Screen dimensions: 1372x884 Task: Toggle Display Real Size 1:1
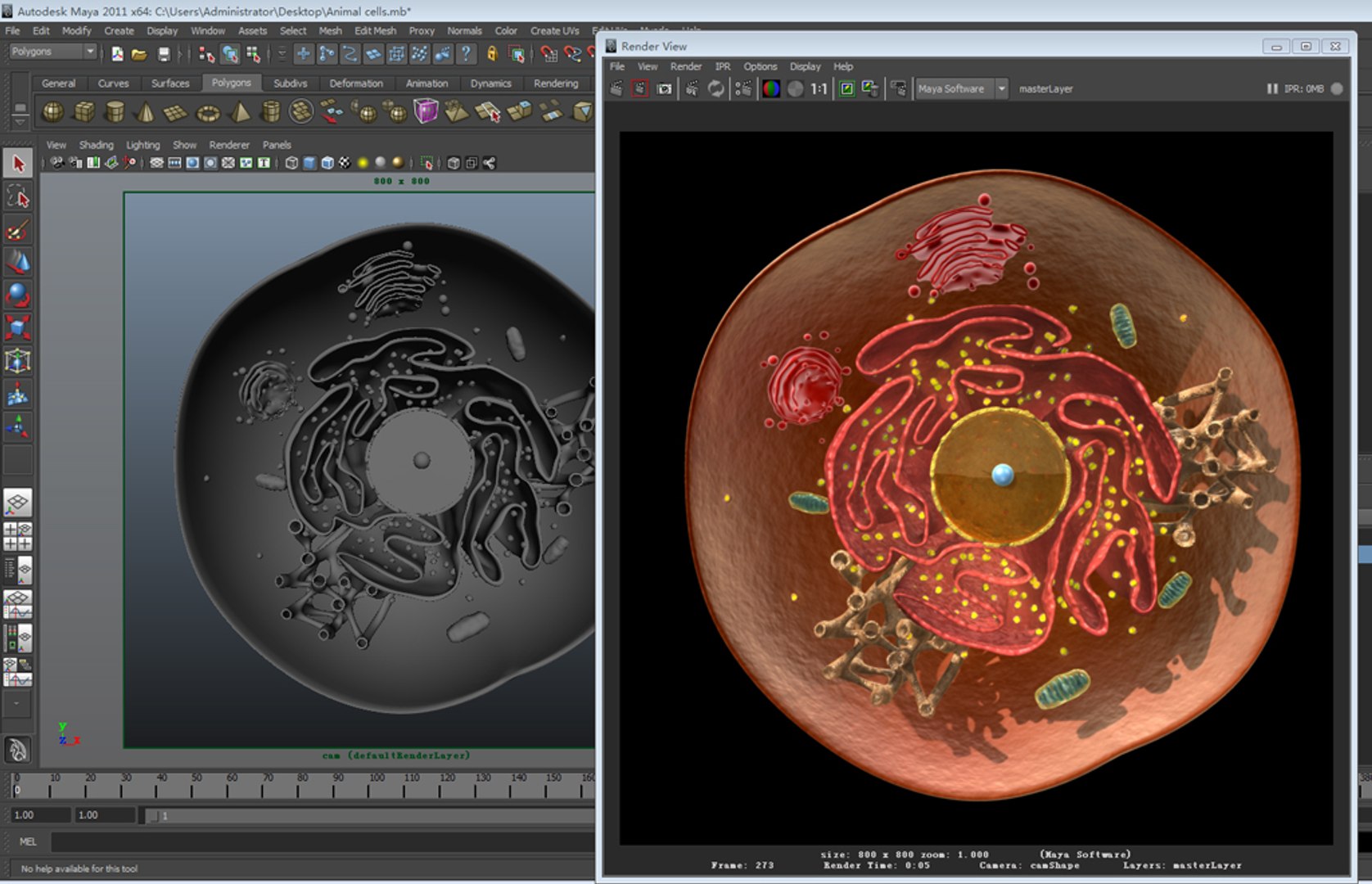(x=819, y=88)
